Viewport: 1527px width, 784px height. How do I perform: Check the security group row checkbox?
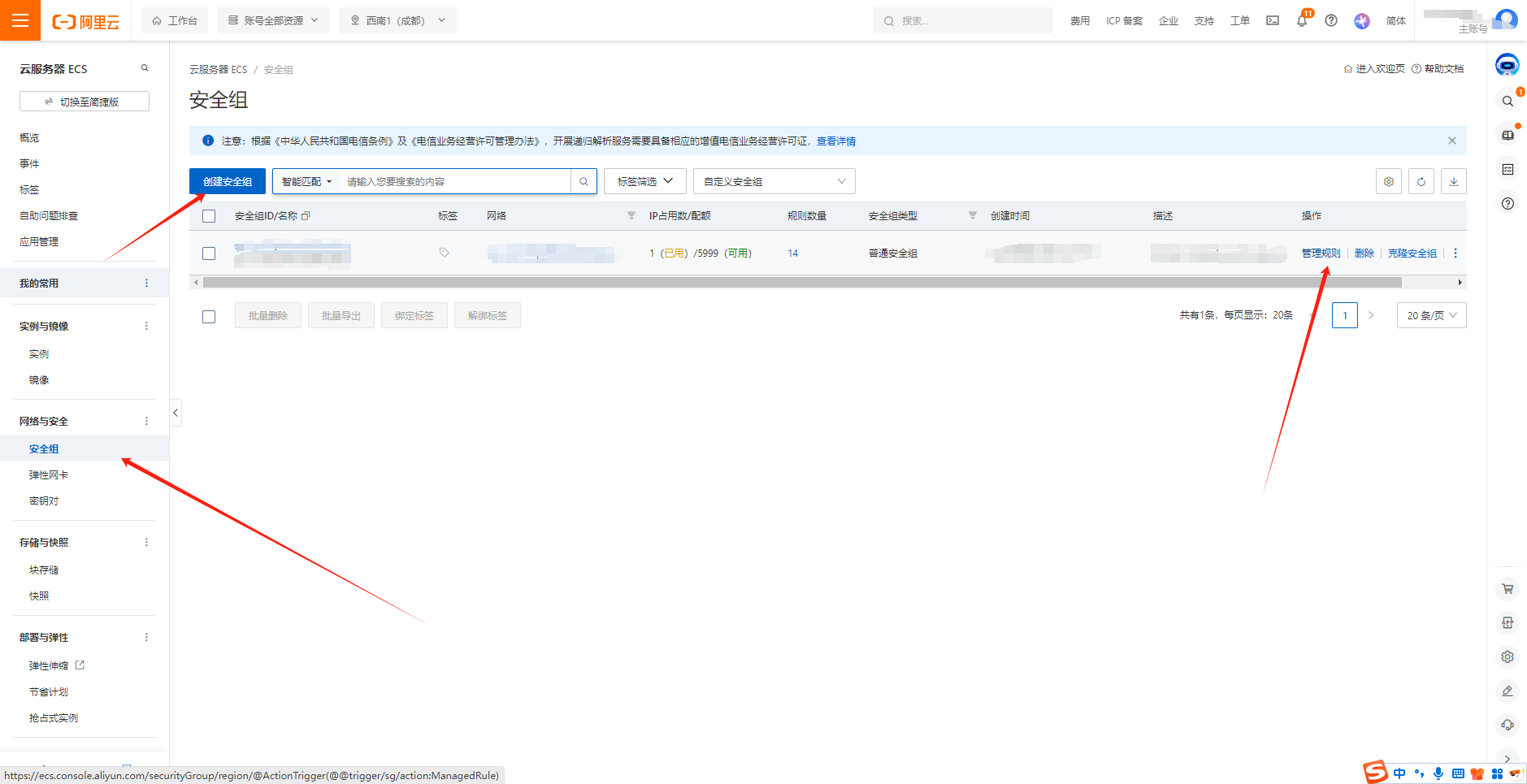pos(209,253)
